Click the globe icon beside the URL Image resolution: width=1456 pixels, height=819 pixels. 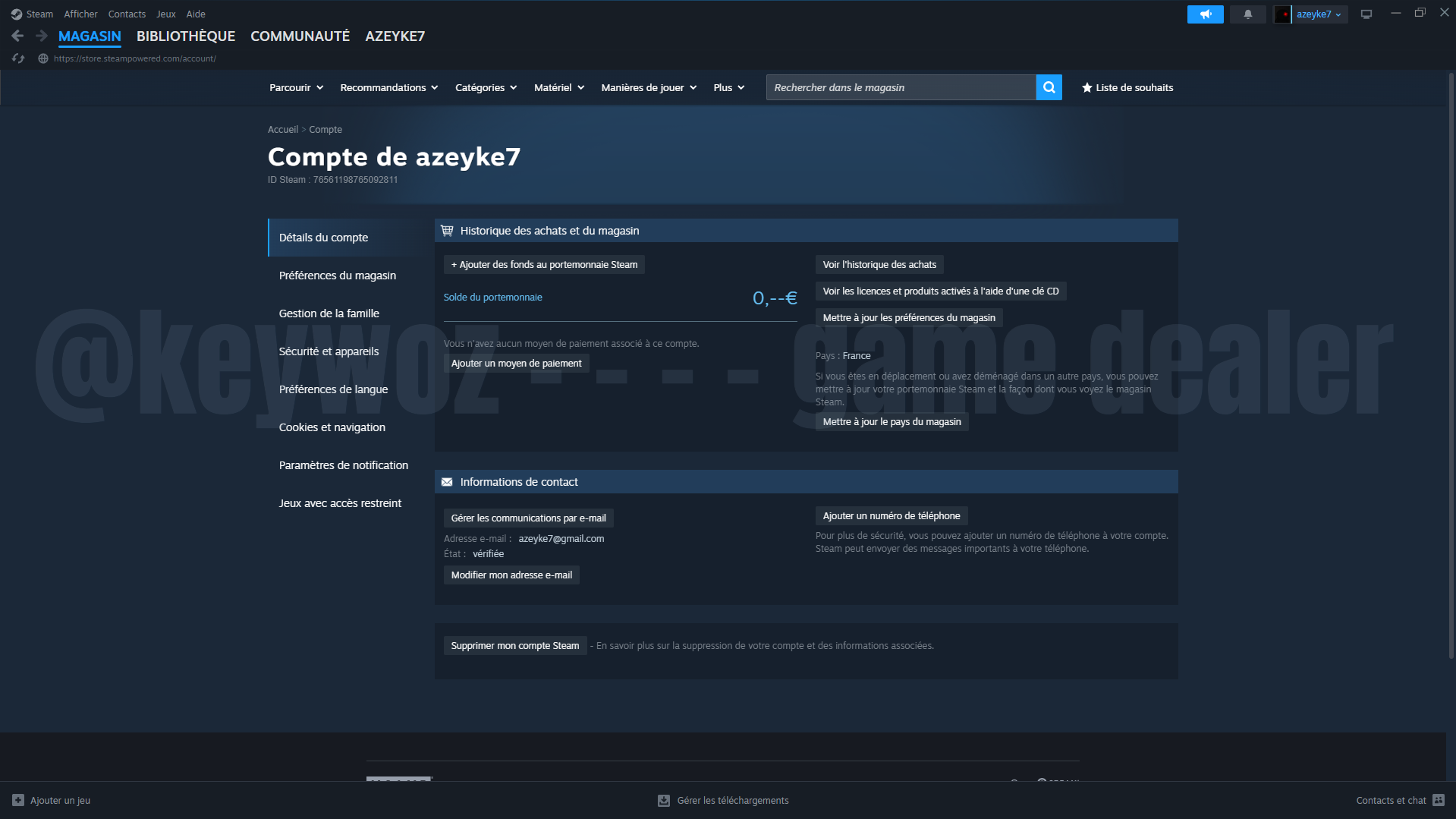pos(43,58)
